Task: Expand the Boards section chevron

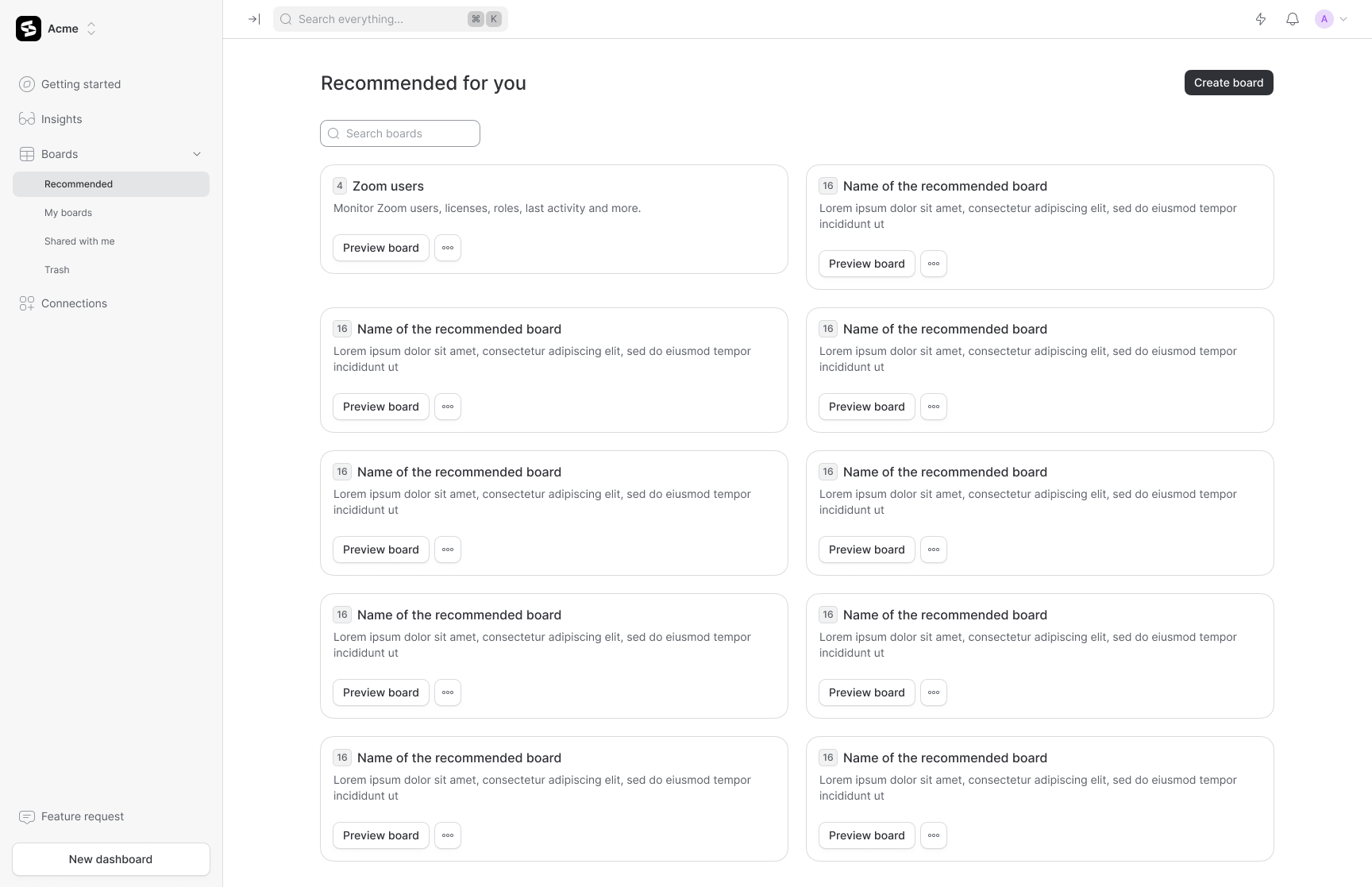Action: (x=197, y=153)
